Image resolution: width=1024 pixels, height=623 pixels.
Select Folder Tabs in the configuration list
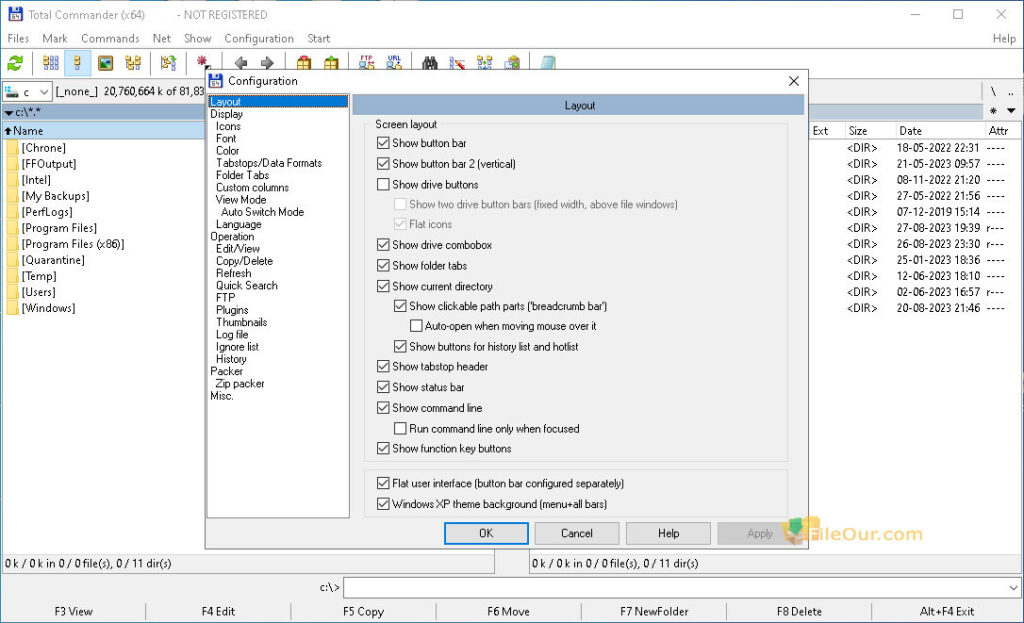(x=241, y=175)
